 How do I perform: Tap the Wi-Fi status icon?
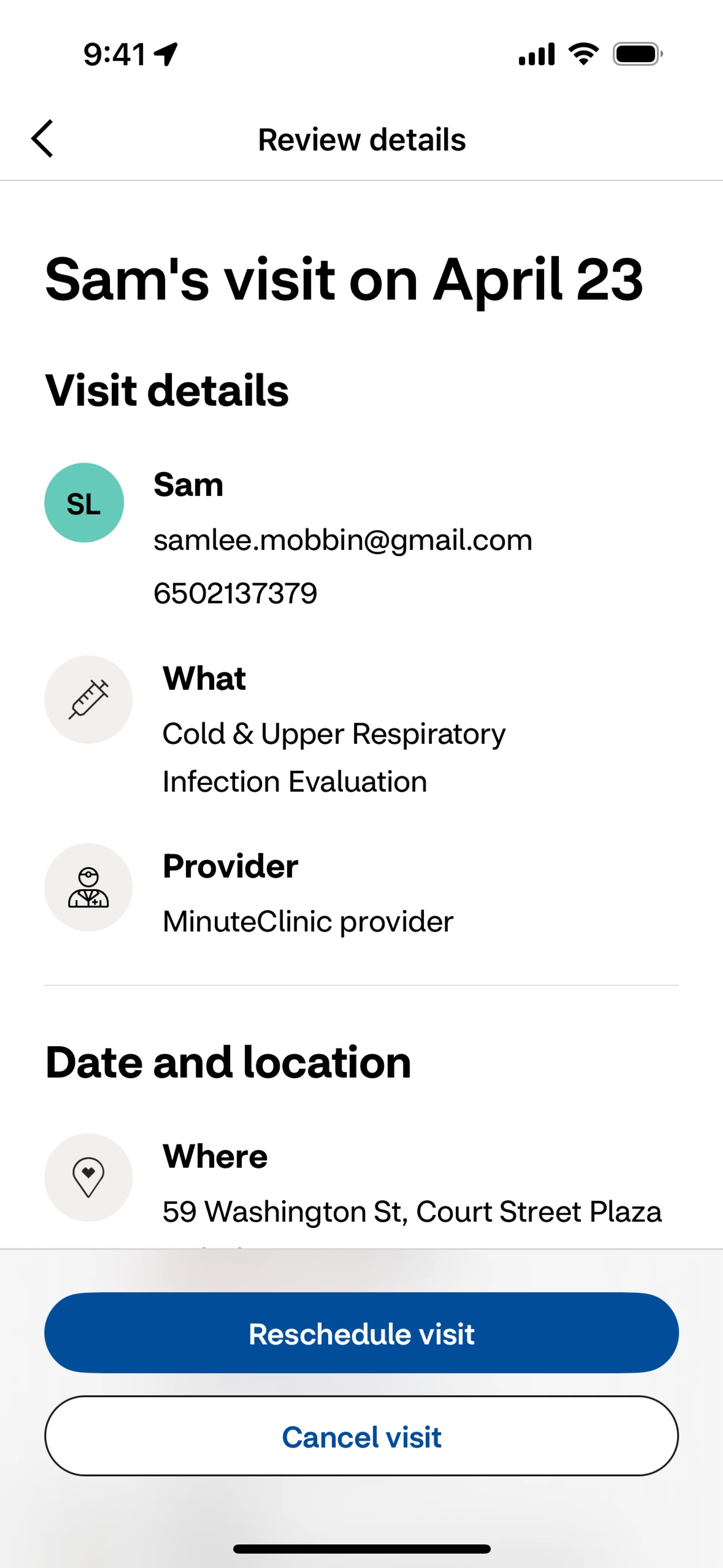pyautogui.click(x=583, y=54)
